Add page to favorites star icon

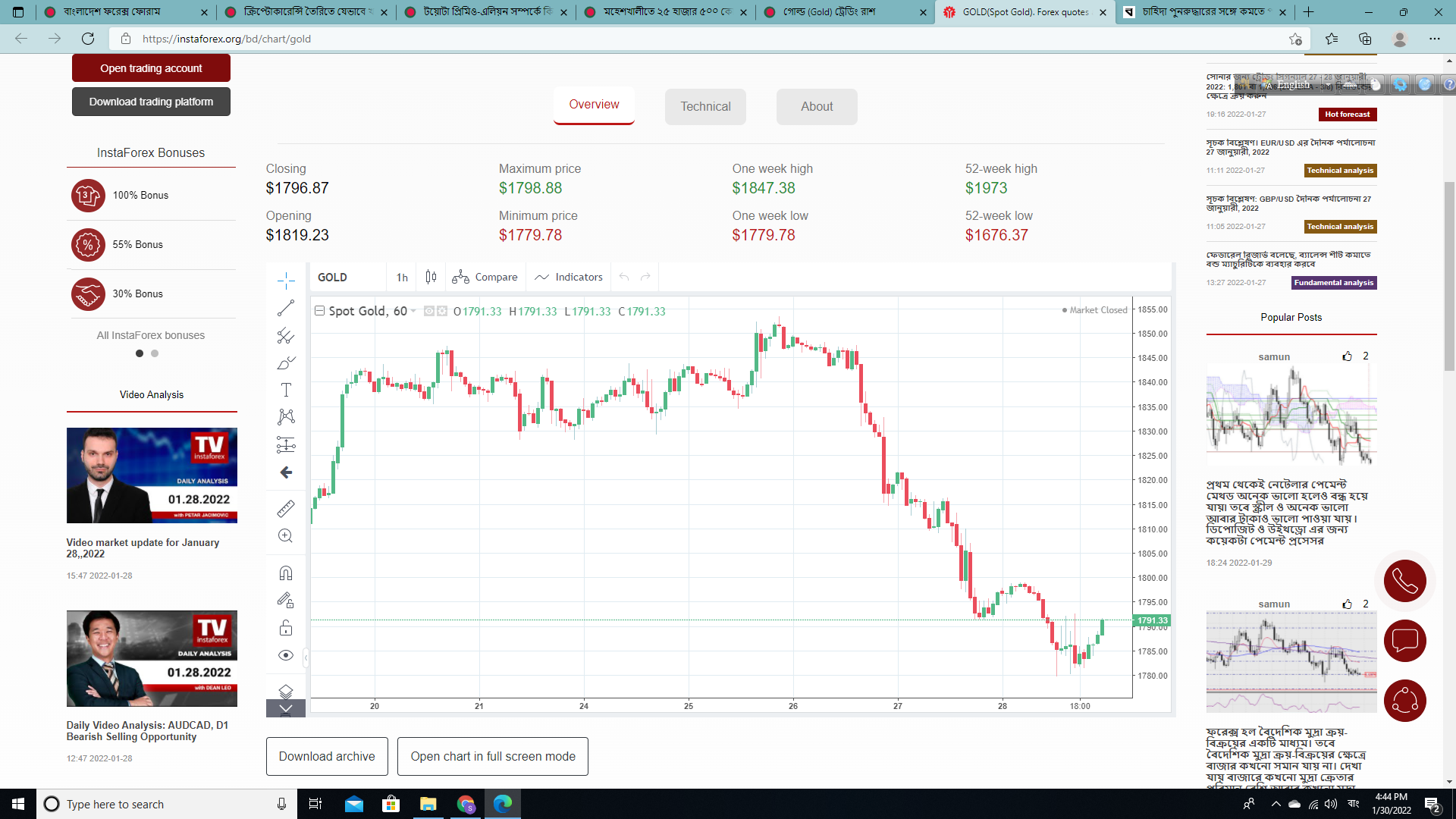(1295, 39)
